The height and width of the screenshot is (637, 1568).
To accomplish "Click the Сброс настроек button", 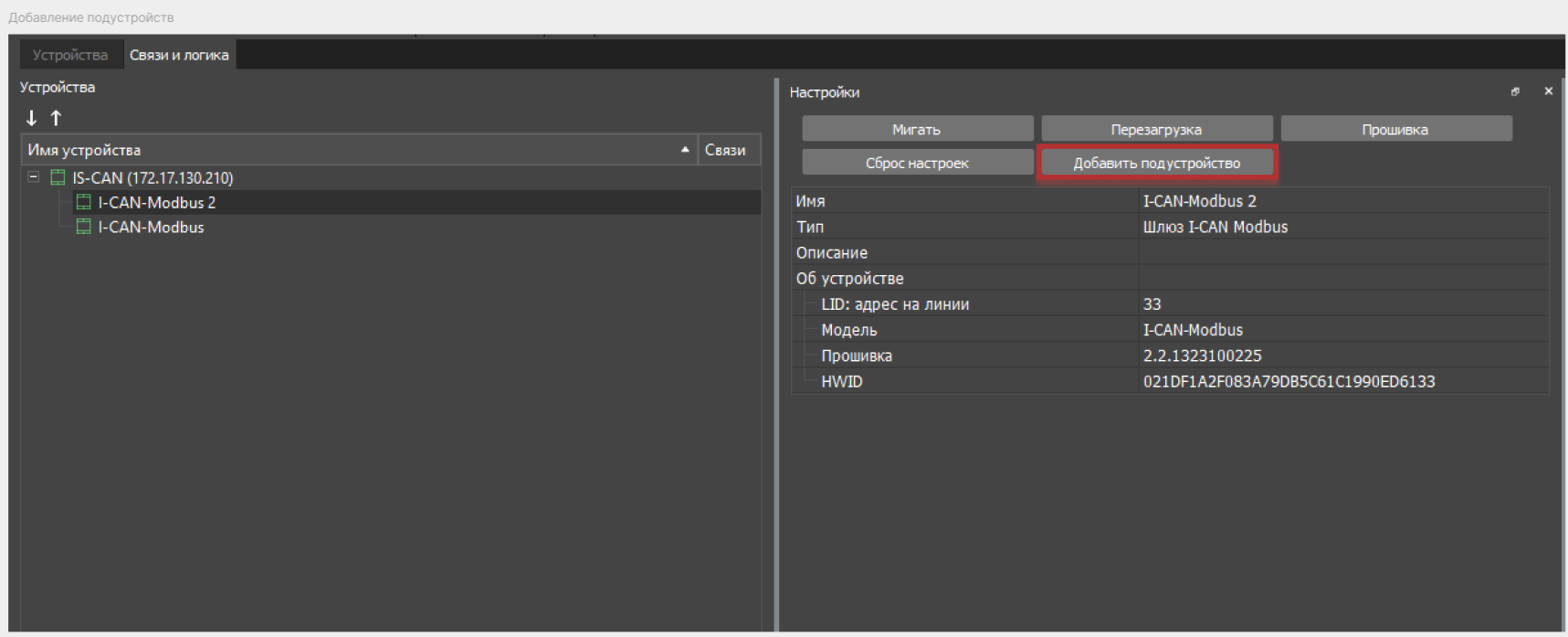I will 917,163.
